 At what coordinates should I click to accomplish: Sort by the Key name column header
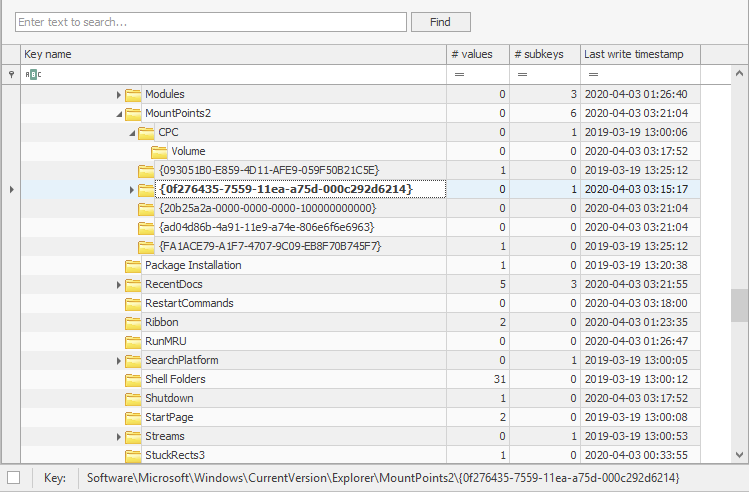point(230,54)
